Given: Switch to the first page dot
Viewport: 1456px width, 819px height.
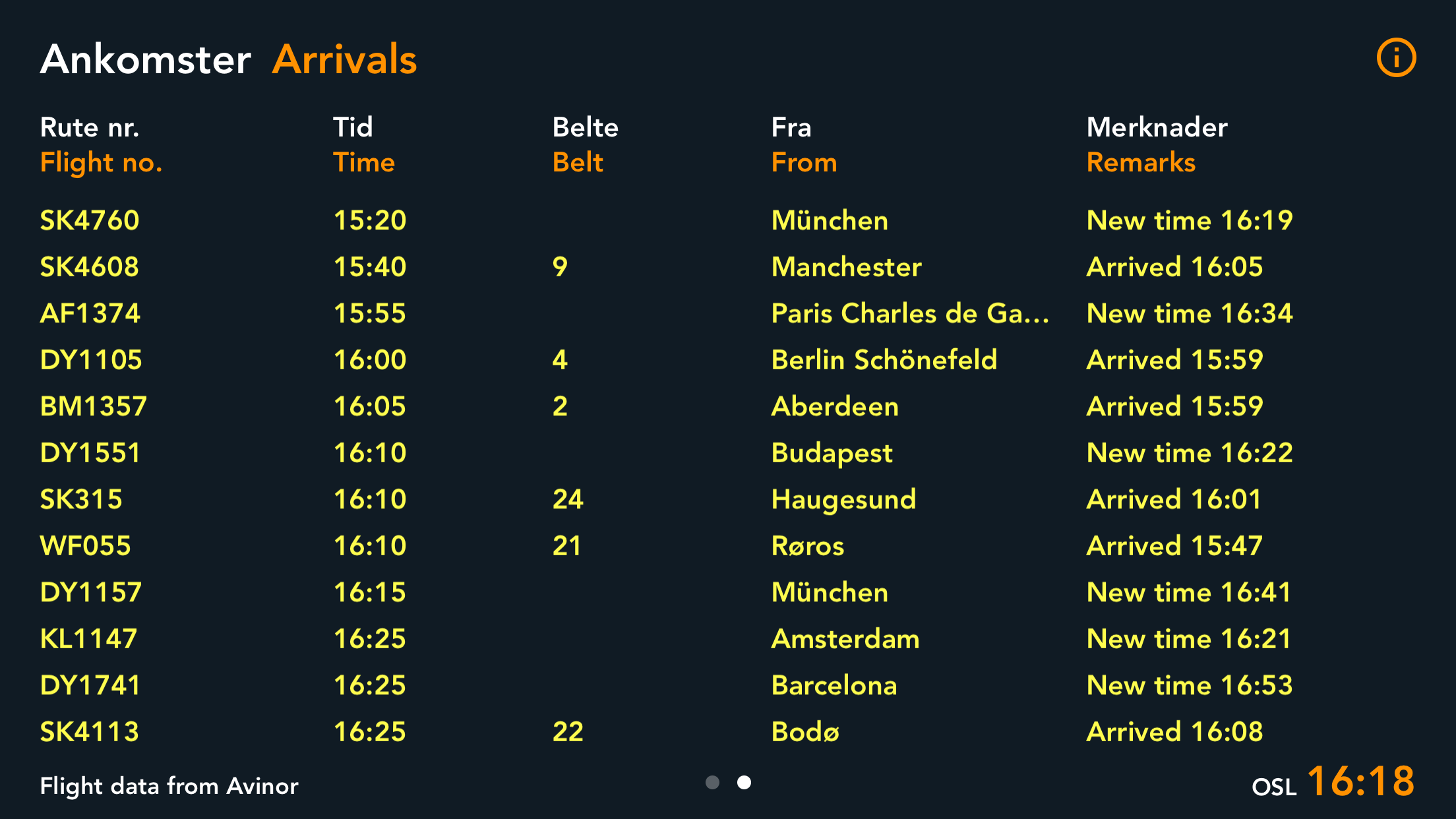Looking at the screenshot, I should coord(712,783).
